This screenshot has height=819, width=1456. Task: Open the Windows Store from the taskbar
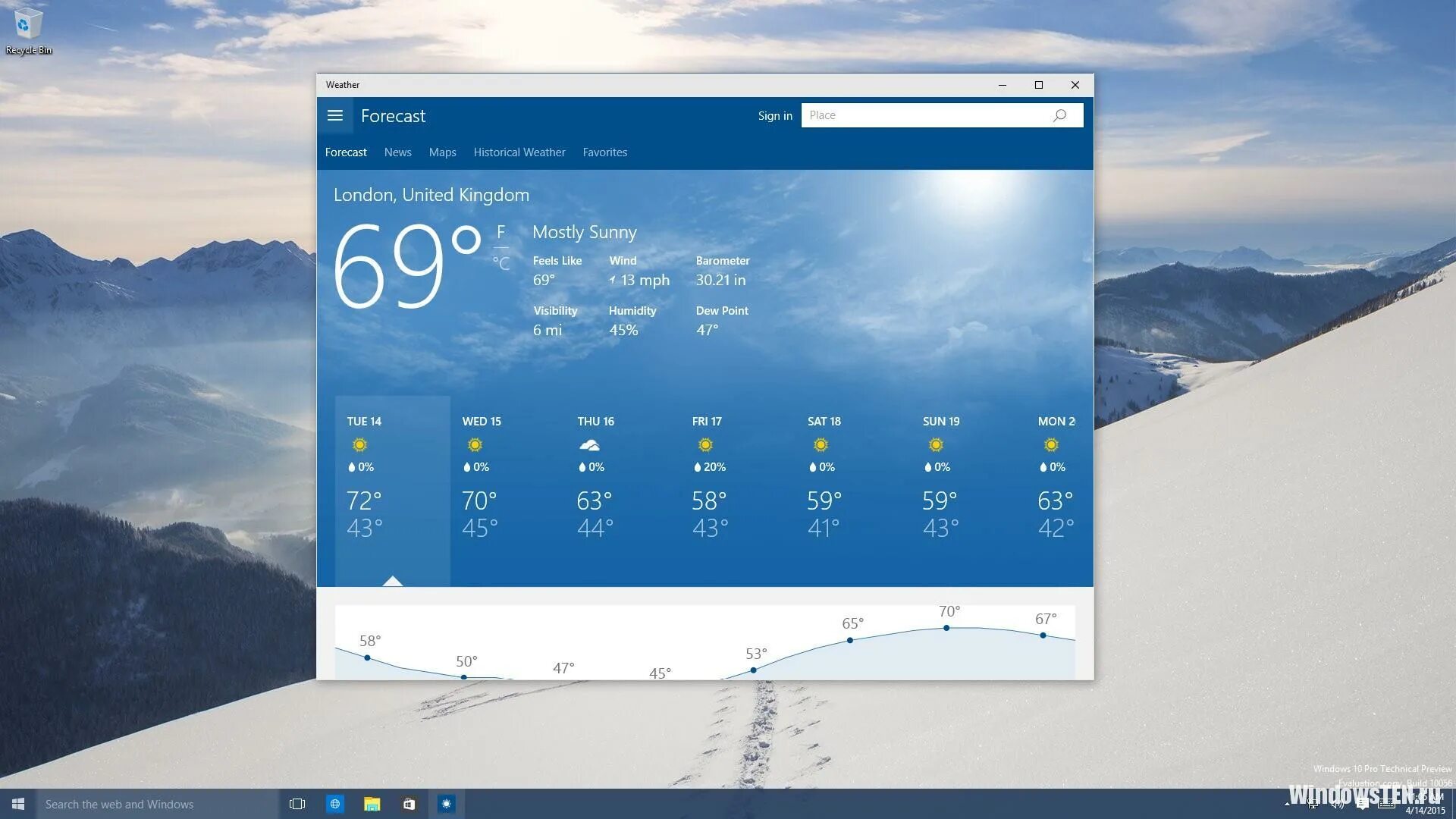(x=409, y=804)
